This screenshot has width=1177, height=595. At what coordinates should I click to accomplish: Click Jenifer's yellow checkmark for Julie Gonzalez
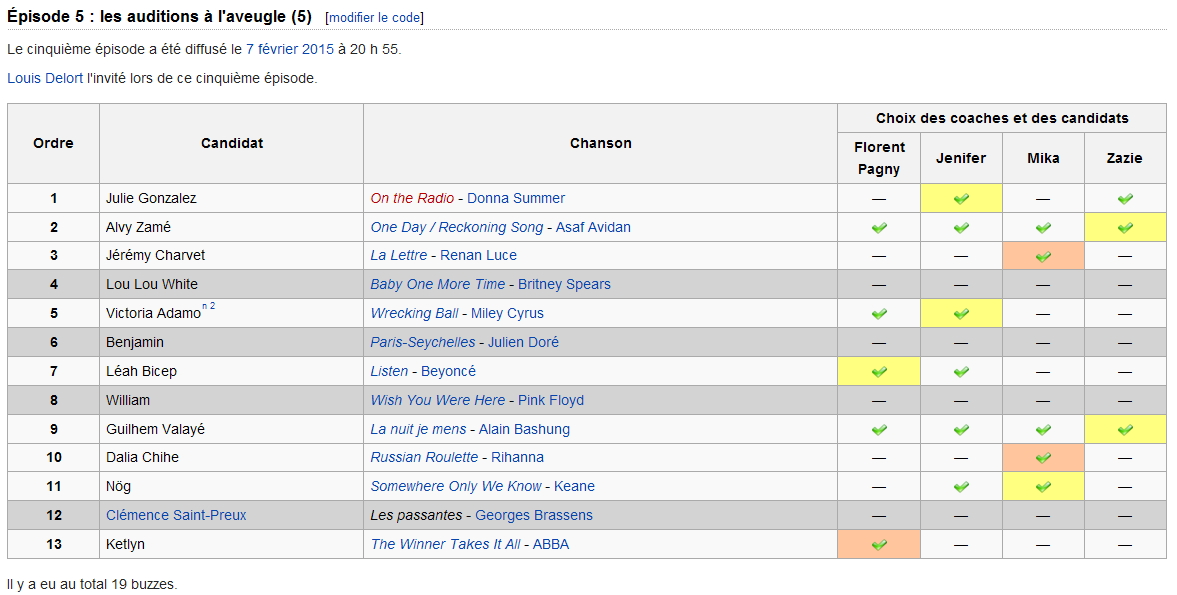tap(961, 199)
